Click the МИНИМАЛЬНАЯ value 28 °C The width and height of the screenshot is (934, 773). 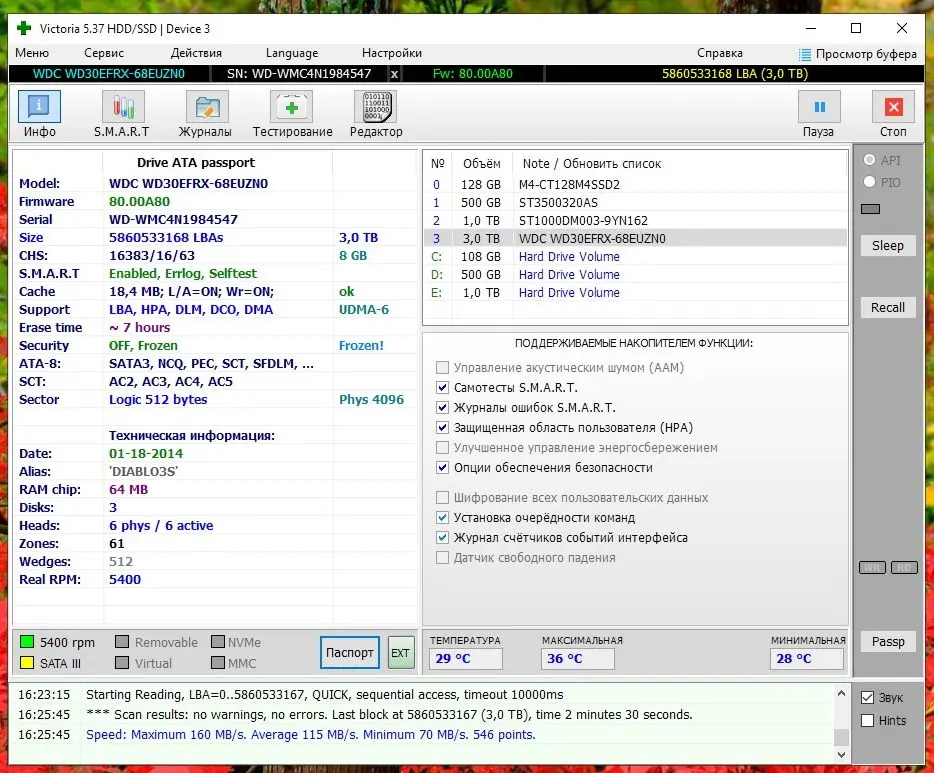click(807, 659)
